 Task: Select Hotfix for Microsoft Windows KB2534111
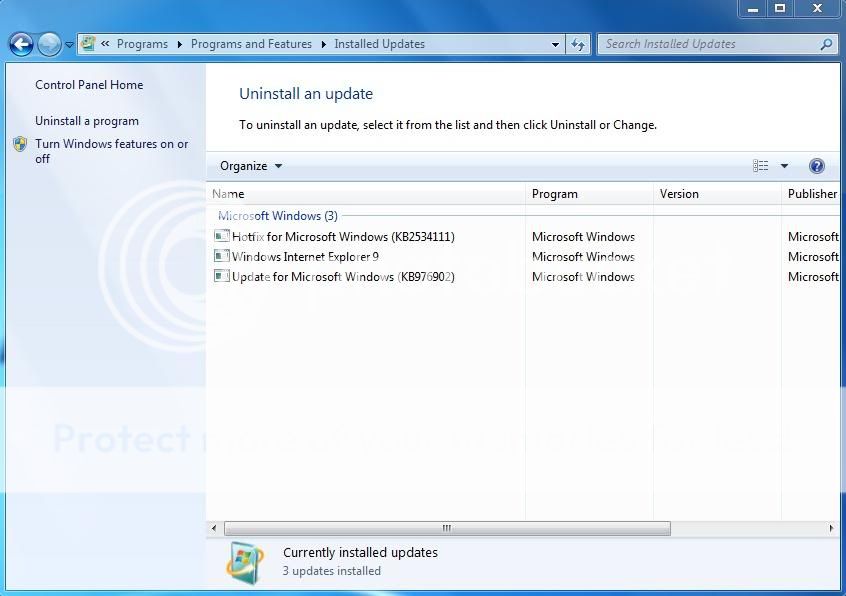[342, 237]
